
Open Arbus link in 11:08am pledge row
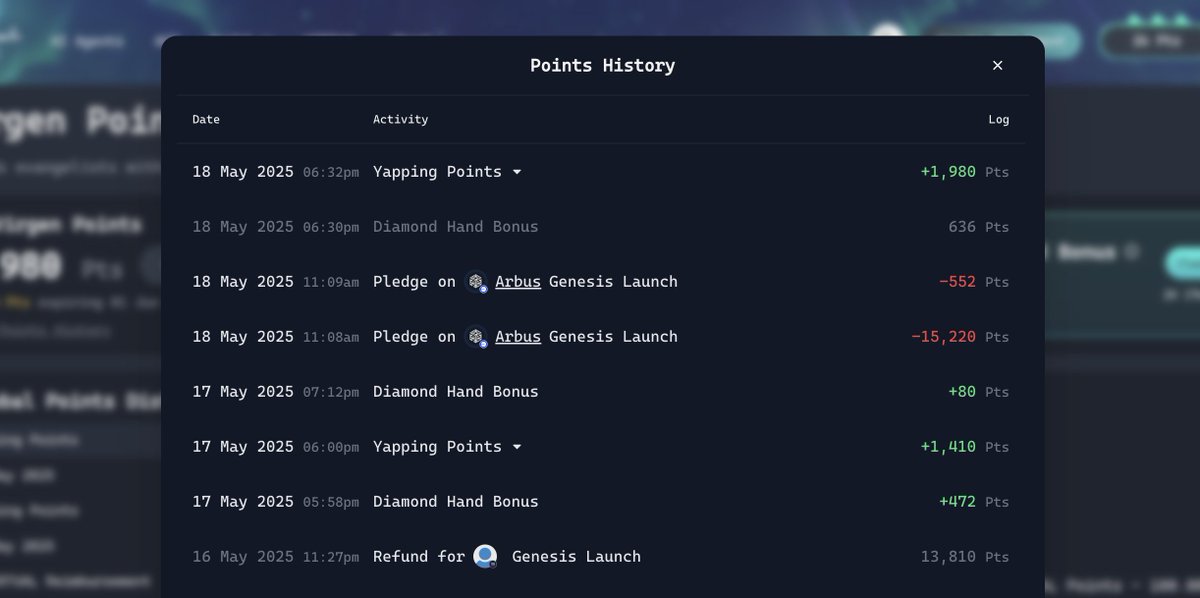pyautogui.click(x=518, y=337)
